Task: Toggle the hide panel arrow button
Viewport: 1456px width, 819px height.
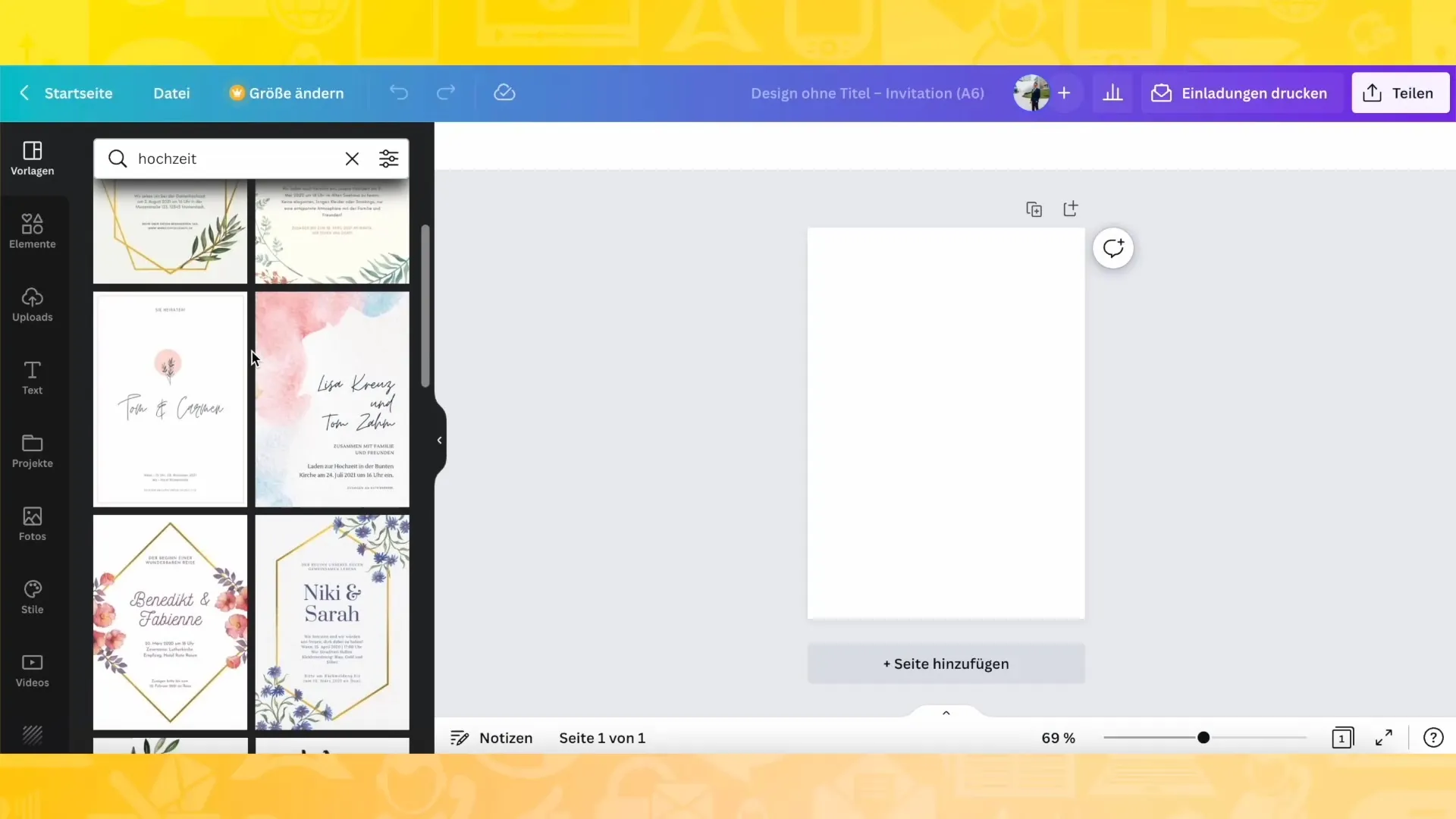Action: pos(440,439)
